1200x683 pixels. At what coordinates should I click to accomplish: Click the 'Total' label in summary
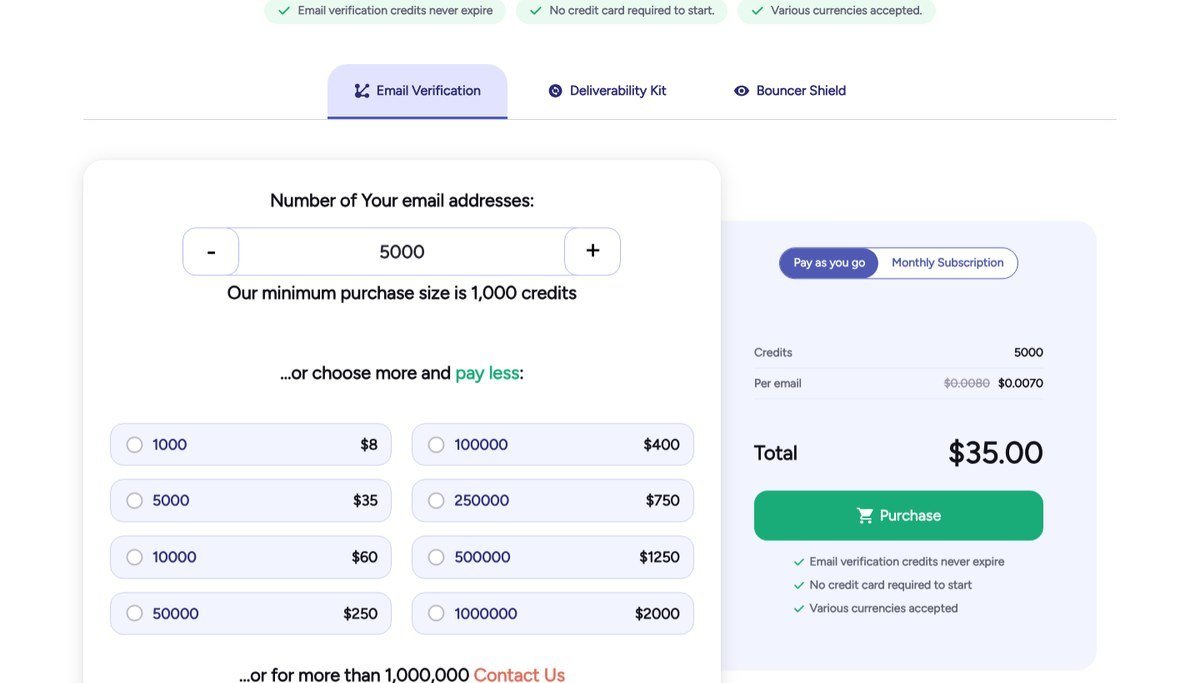click(776, 453)
